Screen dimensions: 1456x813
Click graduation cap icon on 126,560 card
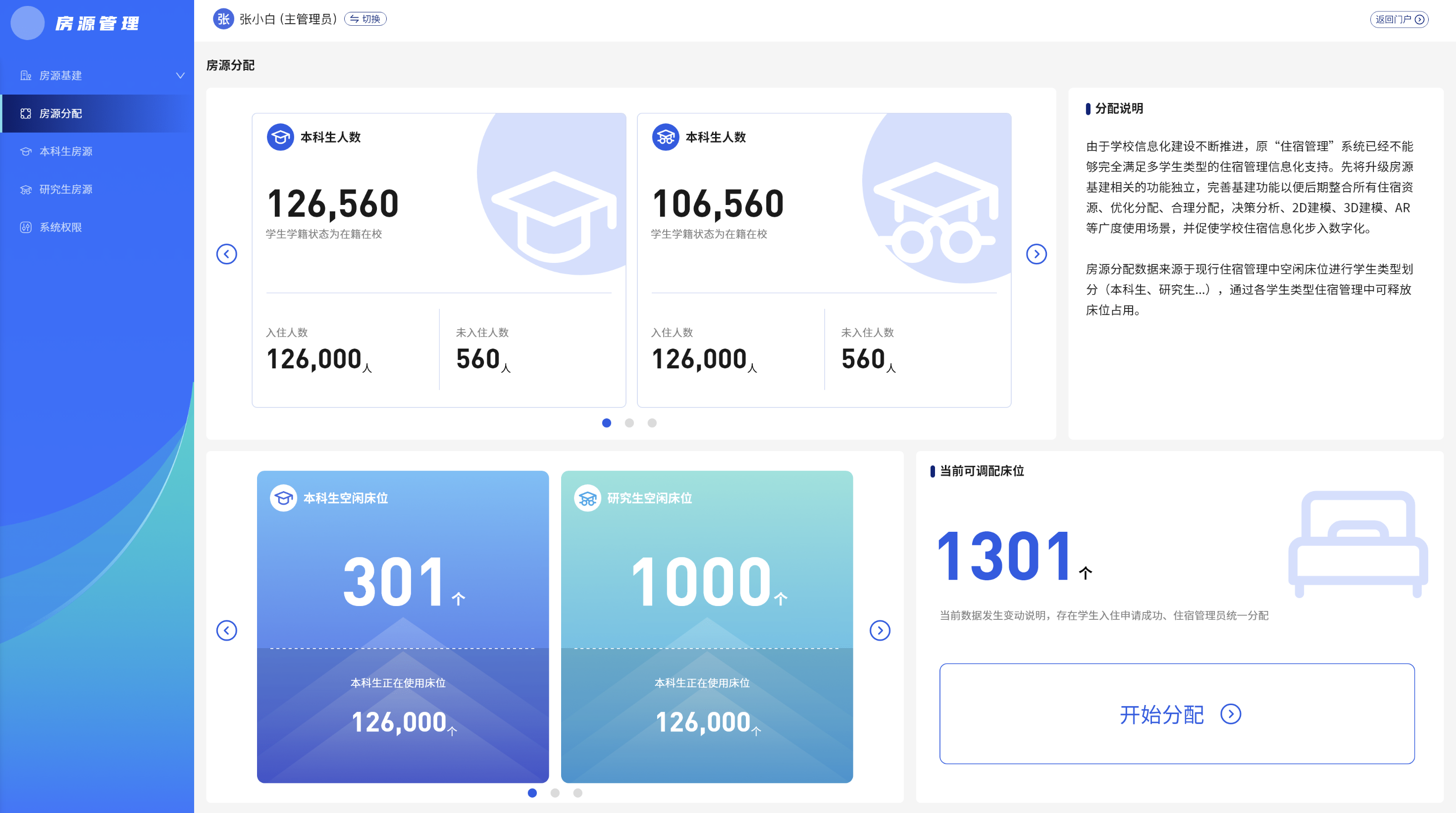(280, 137)
